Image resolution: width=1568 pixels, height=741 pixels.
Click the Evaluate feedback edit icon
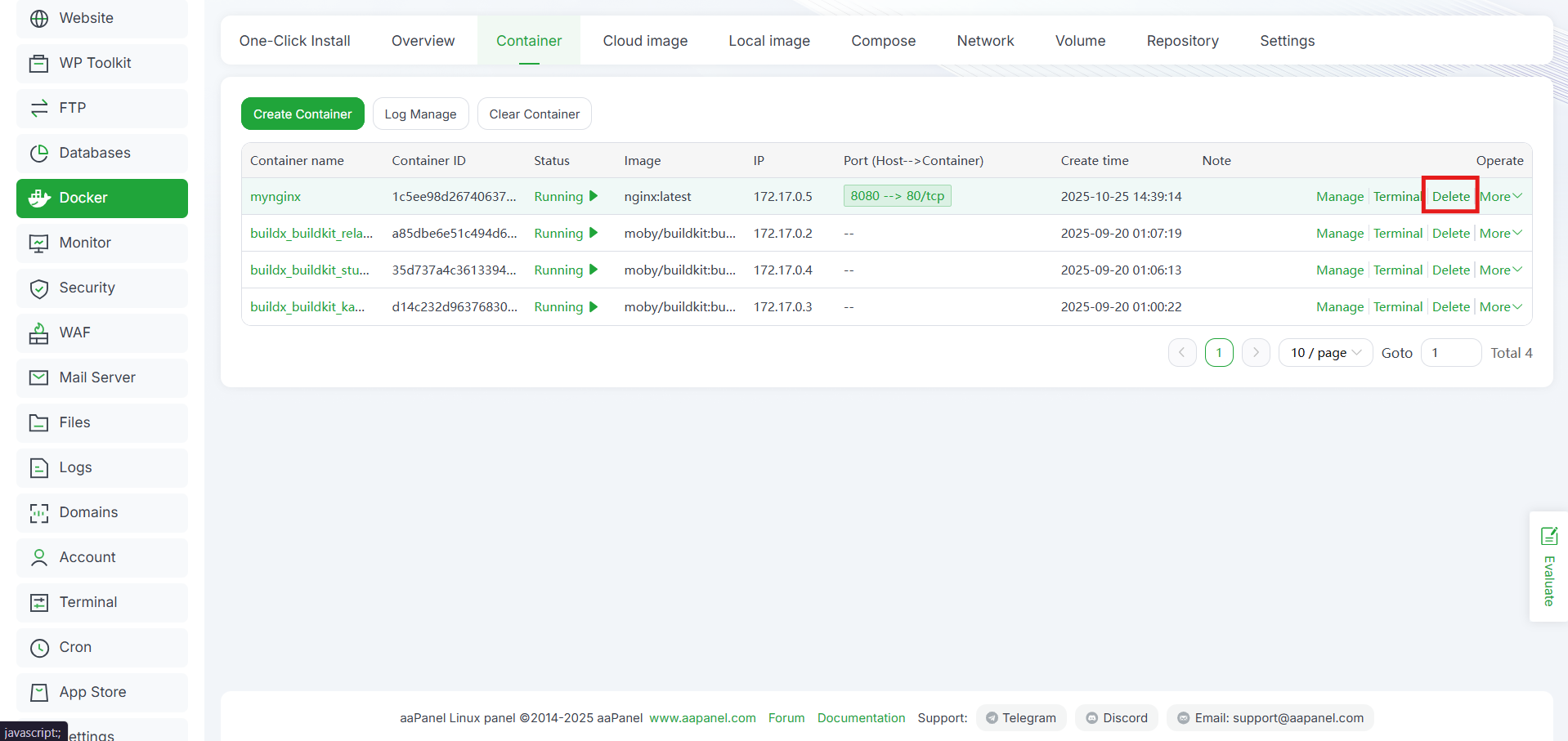coord(1549,536)
